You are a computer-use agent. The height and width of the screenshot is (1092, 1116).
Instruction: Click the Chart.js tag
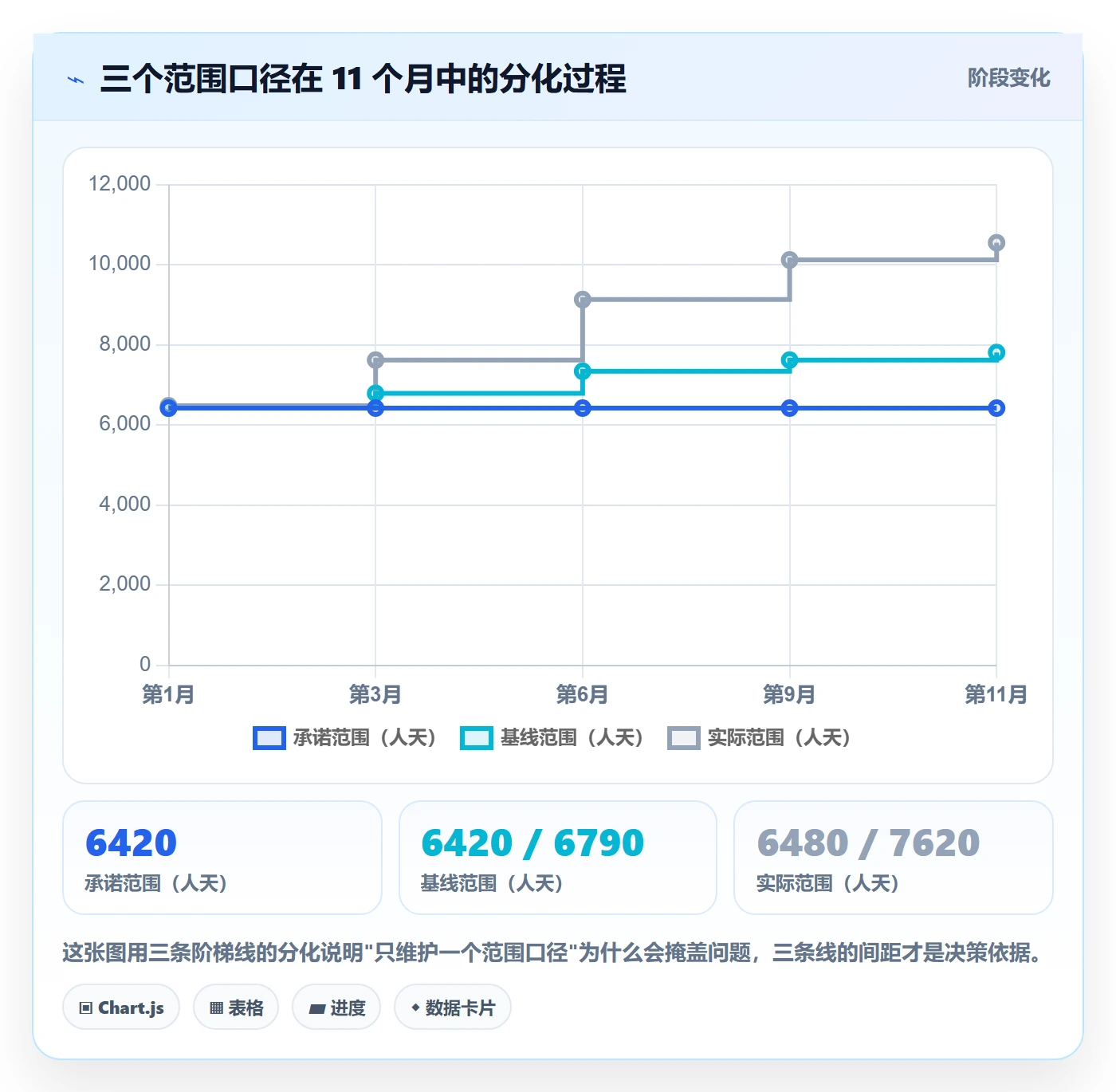pos(121,1008)
